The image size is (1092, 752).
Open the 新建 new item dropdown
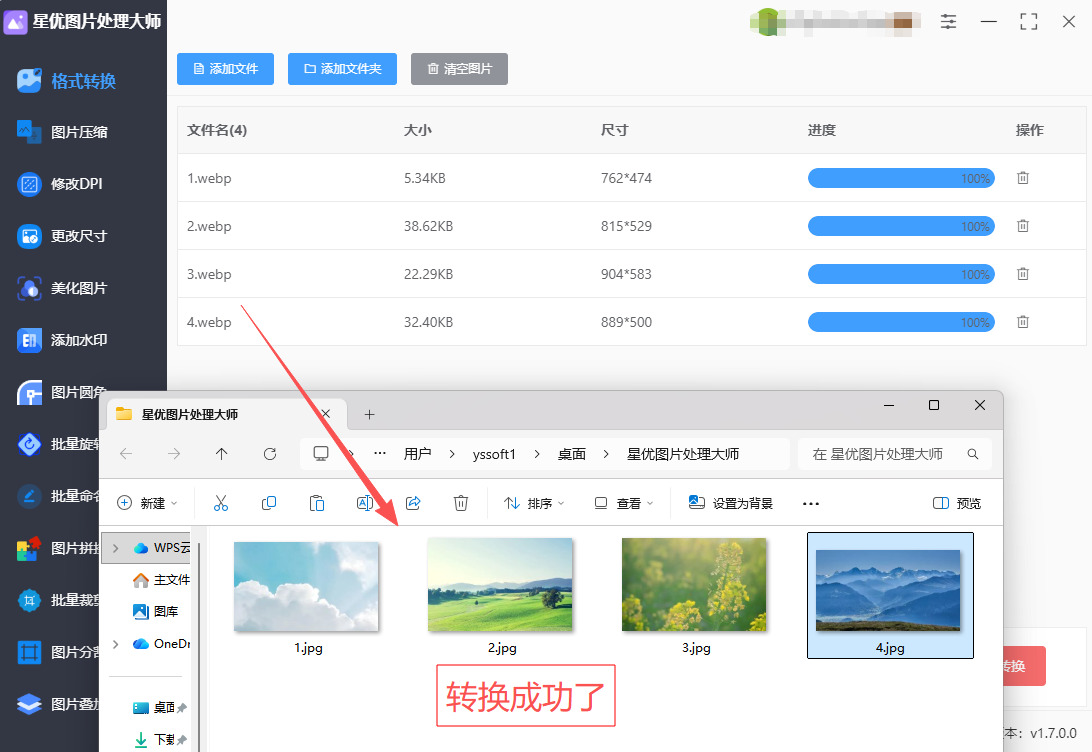pyautogui.click(x=147, y=503)
